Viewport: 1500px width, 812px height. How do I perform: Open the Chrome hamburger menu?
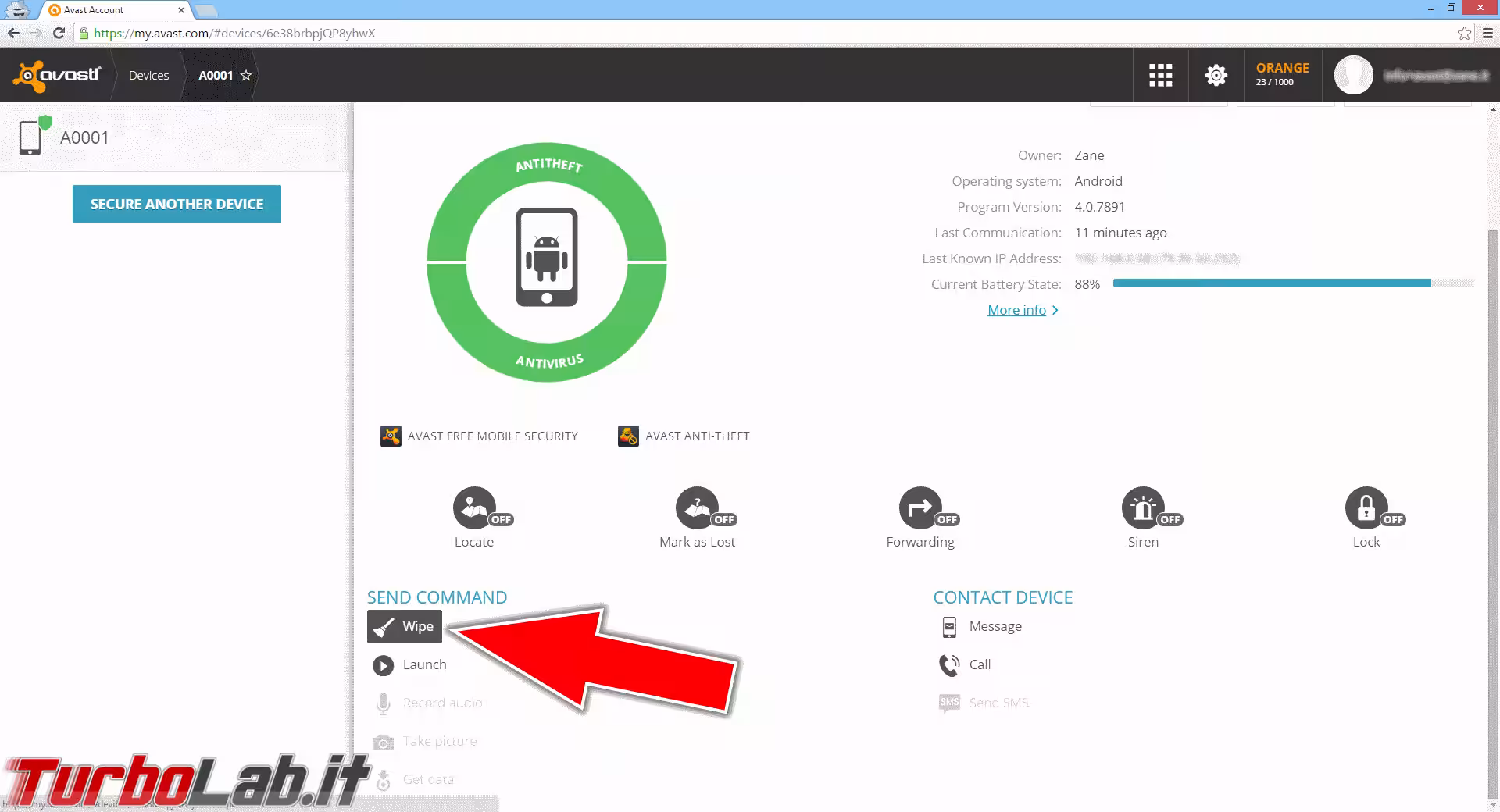coord(1487,34)
